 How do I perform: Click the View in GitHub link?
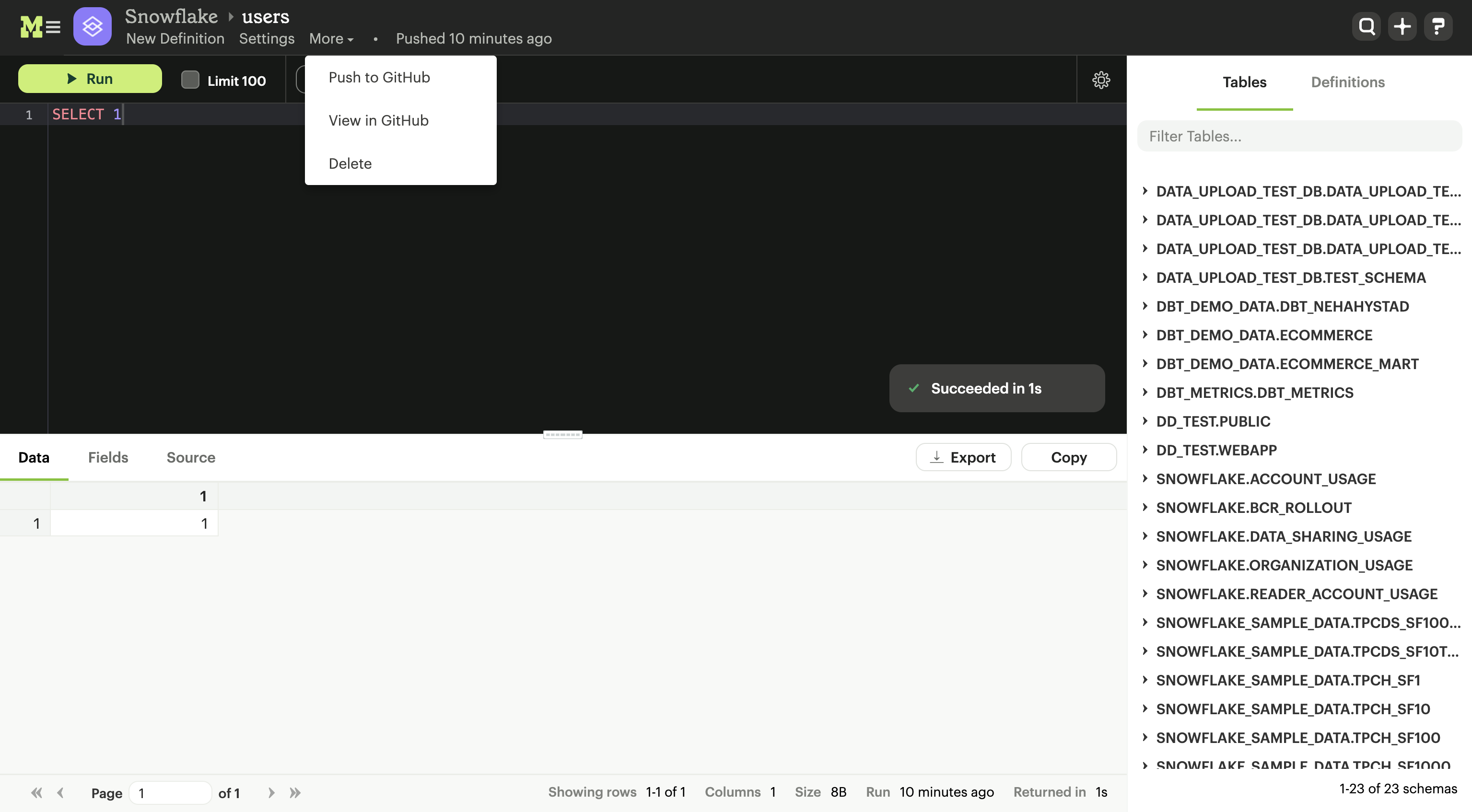(379, 119)
